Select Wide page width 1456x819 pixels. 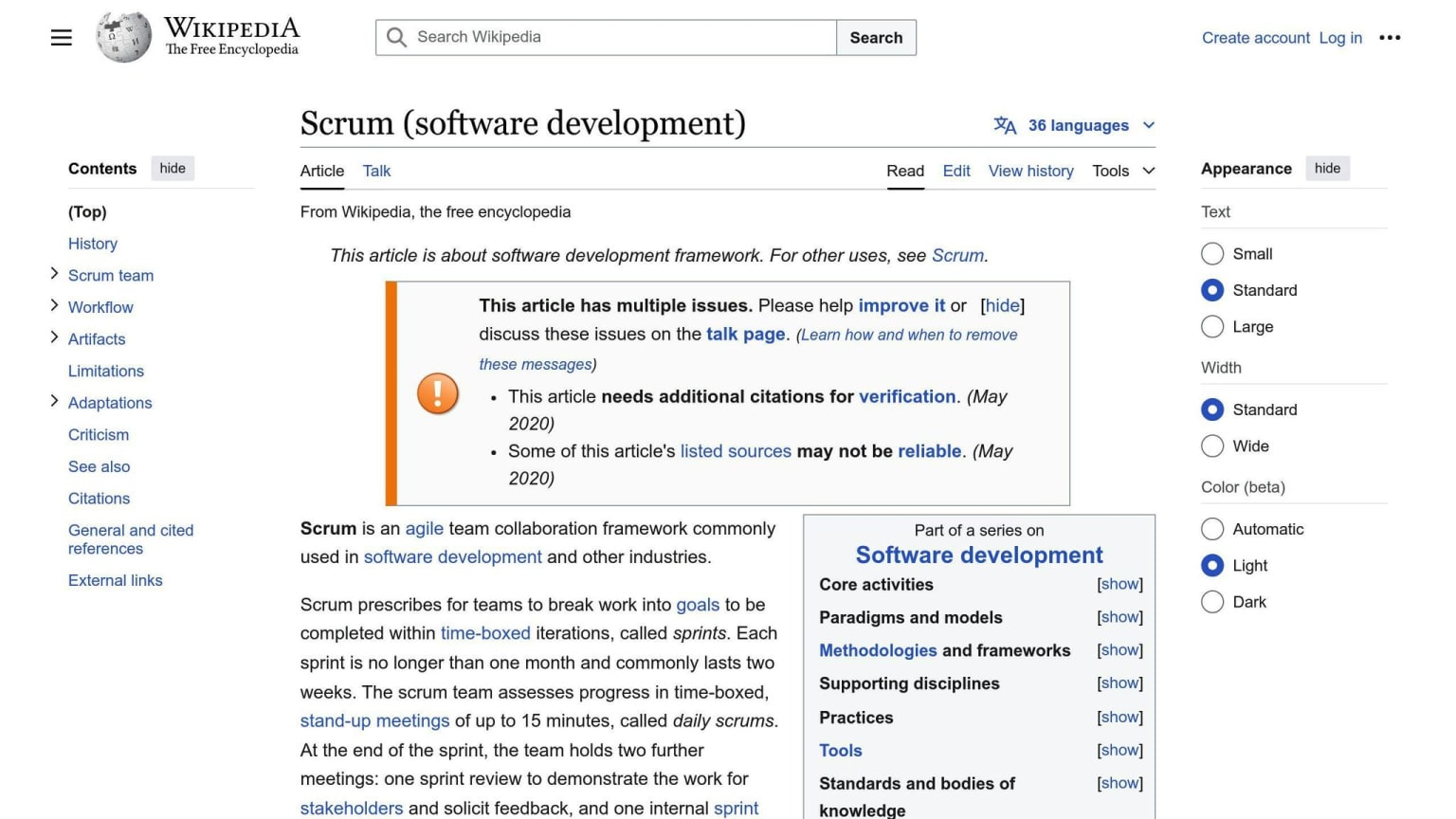point(1212,446)
